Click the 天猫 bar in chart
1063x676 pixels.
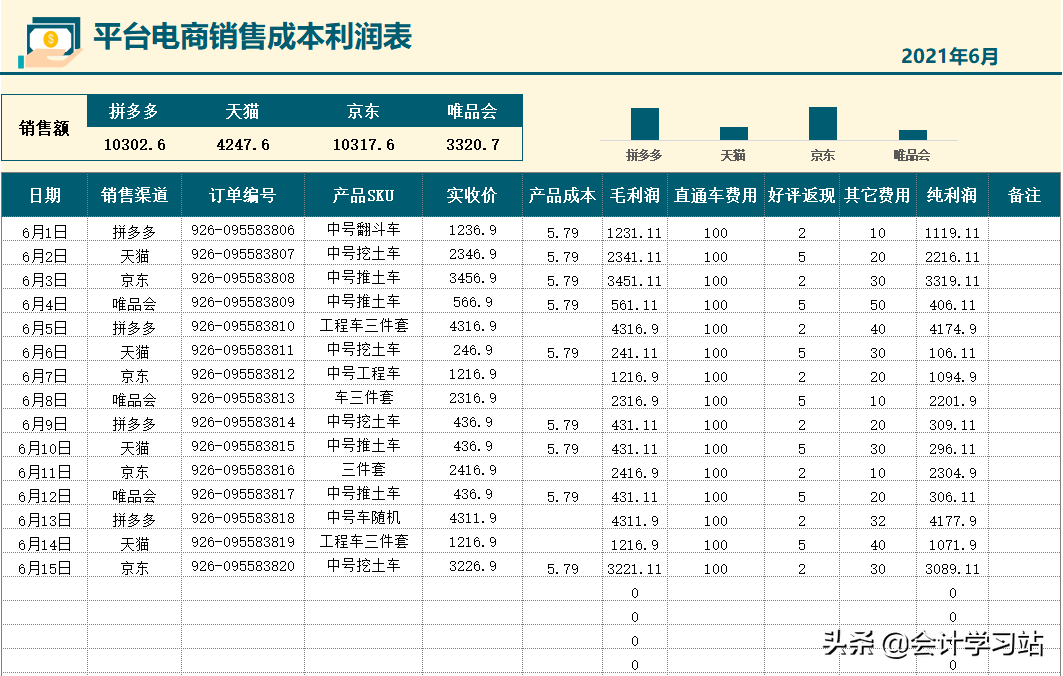(734, 134)
